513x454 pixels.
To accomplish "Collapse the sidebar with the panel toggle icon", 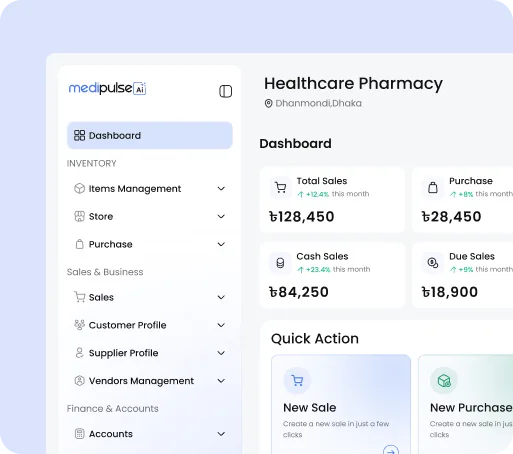I will [x=225, y=91].
